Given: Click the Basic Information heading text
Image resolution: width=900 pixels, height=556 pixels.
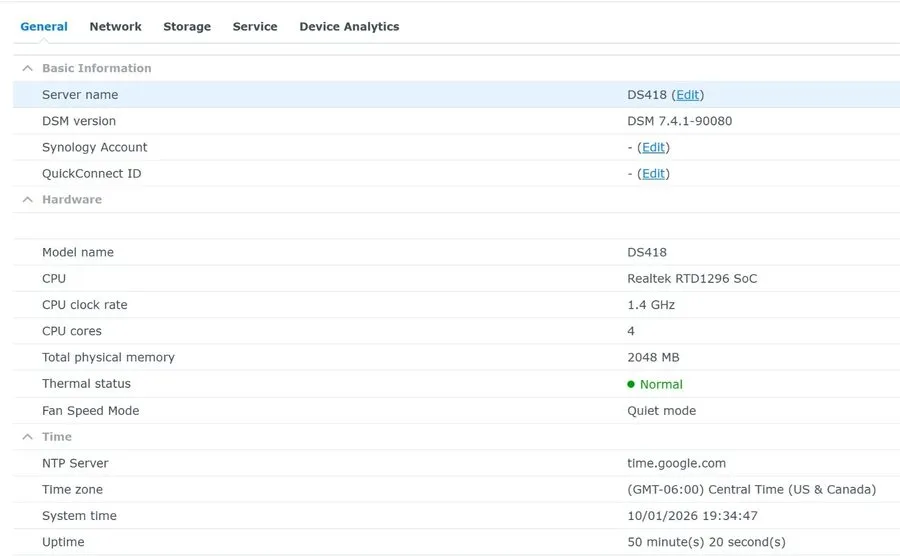Looking at the screenshot, I should point(96,68).
